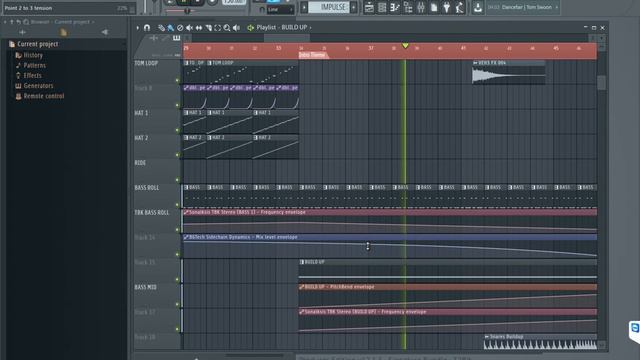Click the IMPULSE pattern name
This screenshot has width=640, height=360.
coord(329,7)
